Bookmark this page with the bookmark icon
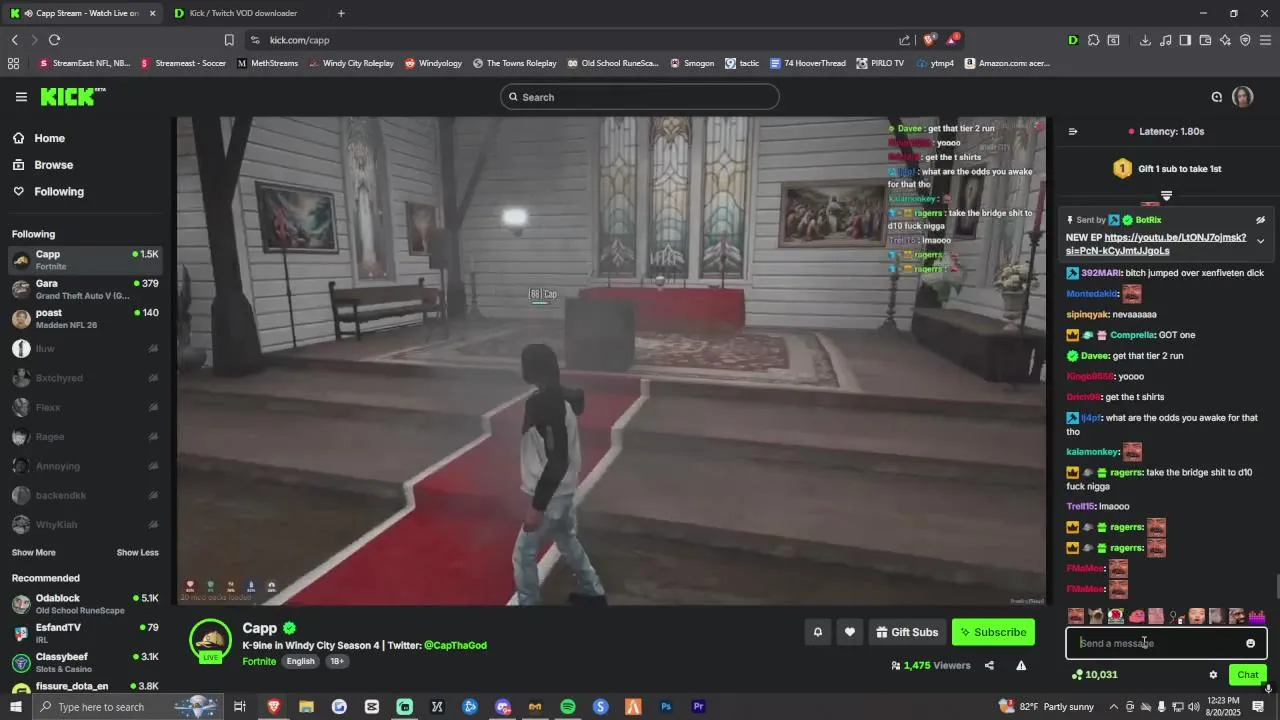 pos(229,40)
